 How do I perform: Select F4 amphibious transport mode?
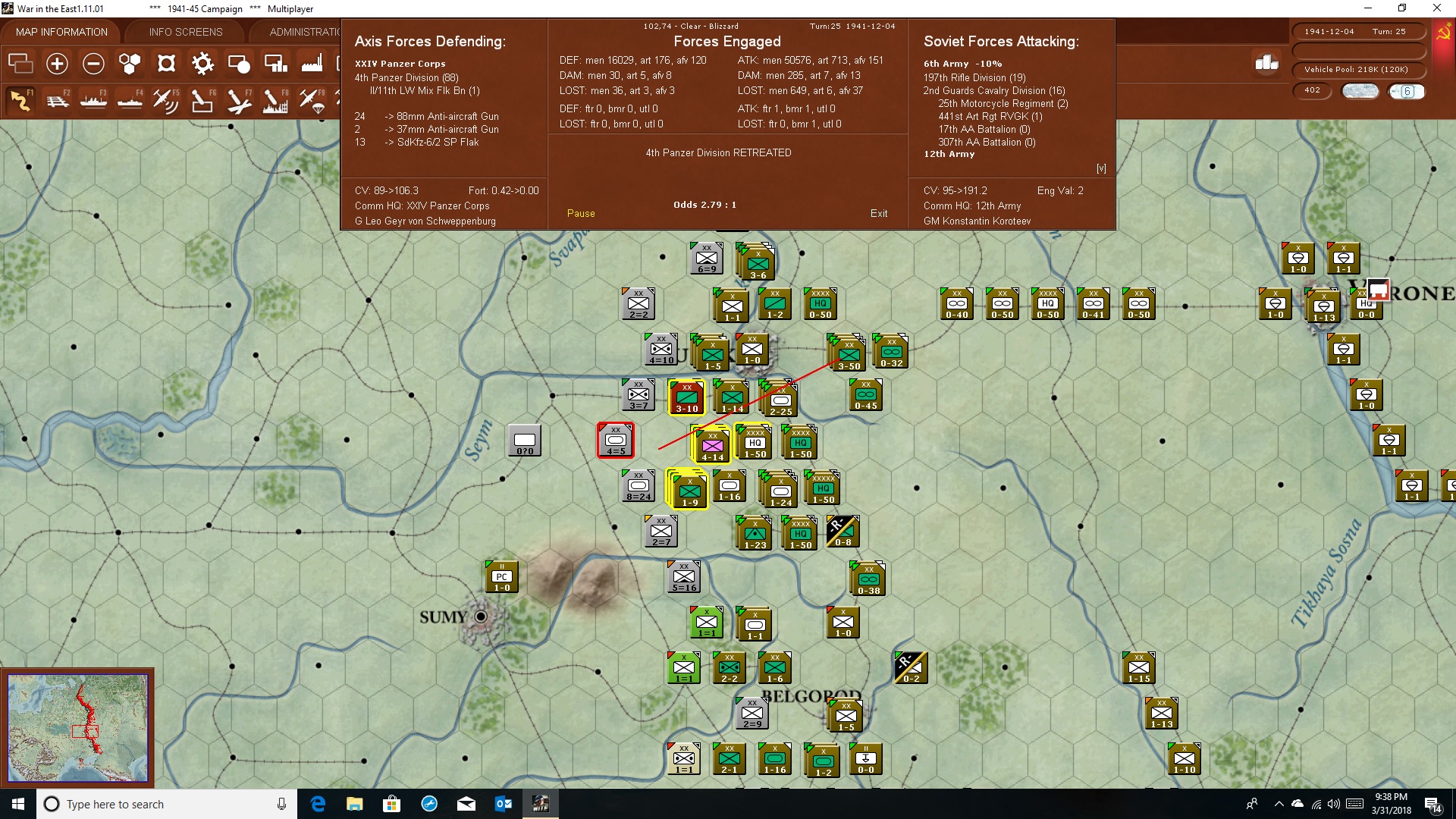(130, 100)
